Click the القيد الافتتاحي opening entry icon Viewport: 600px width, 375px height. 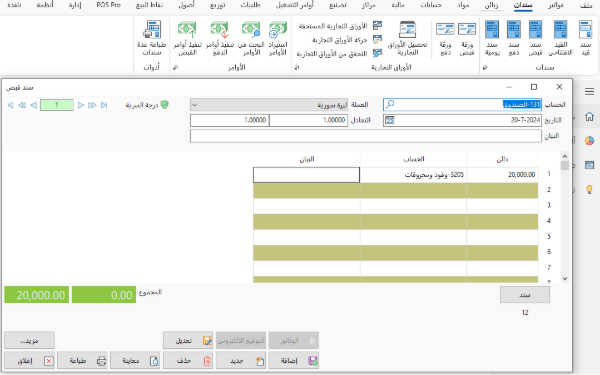tap(560, 38)
